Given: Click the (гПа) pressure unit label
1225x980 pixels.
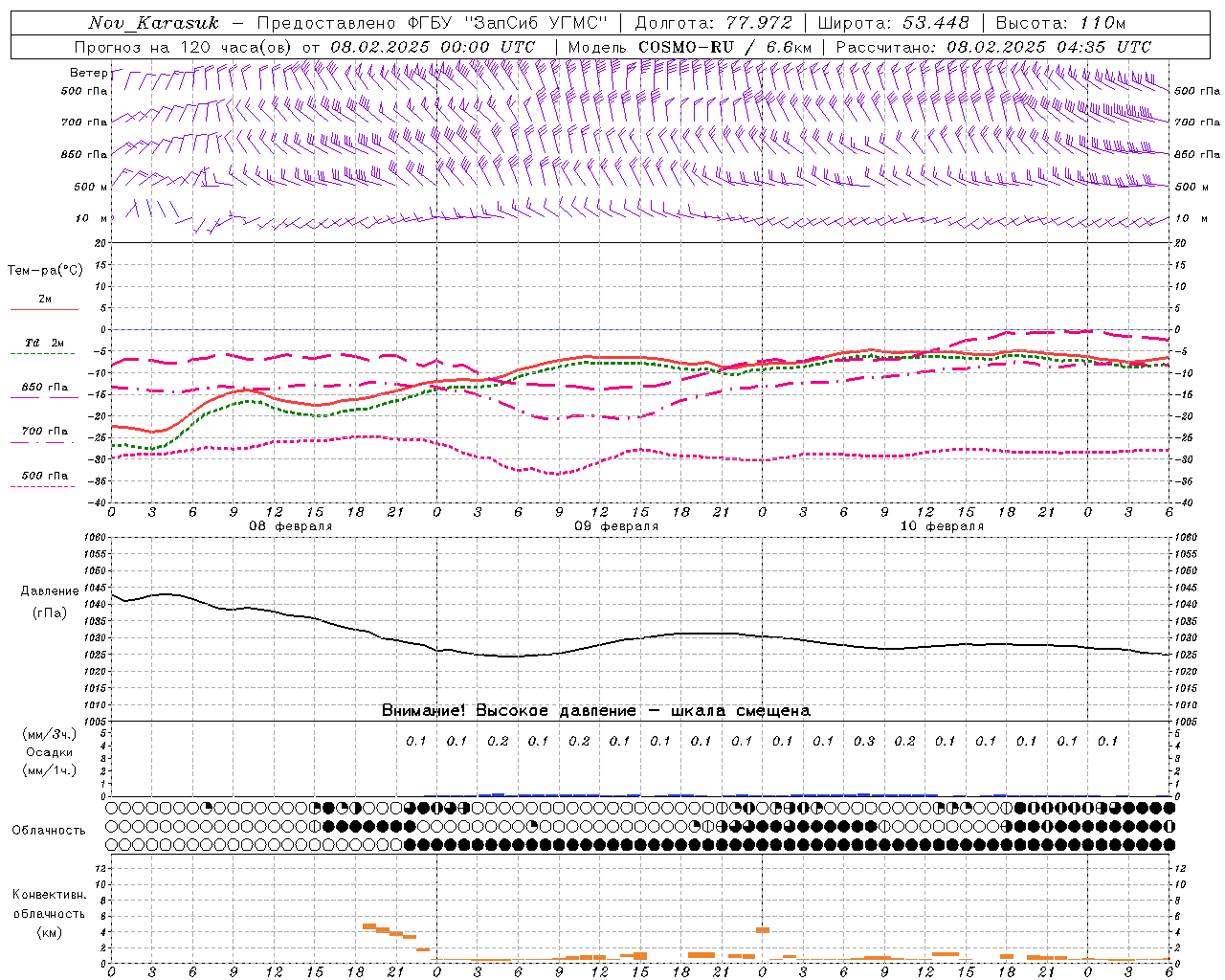Looking at the screenshot, I should (50, 612).
